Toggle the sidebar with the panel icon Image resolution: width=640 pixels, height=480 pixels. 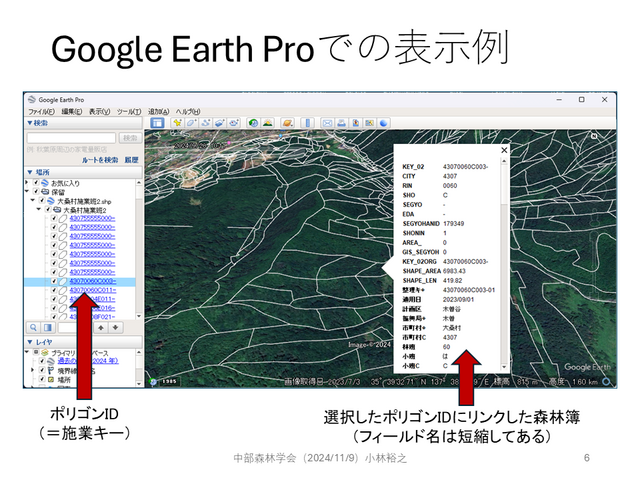tap(157, 123)
